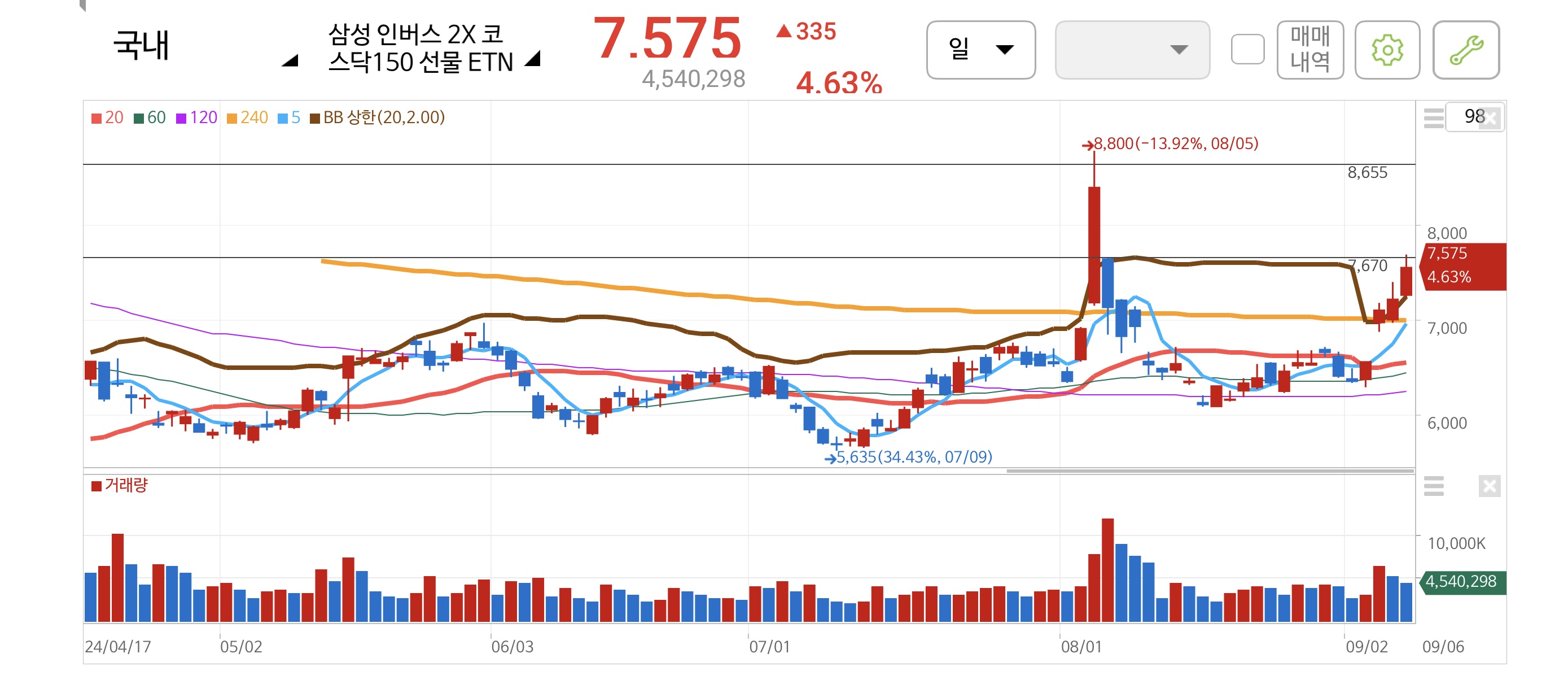
Task: Click the 05/02 date label
Action: 241,647
